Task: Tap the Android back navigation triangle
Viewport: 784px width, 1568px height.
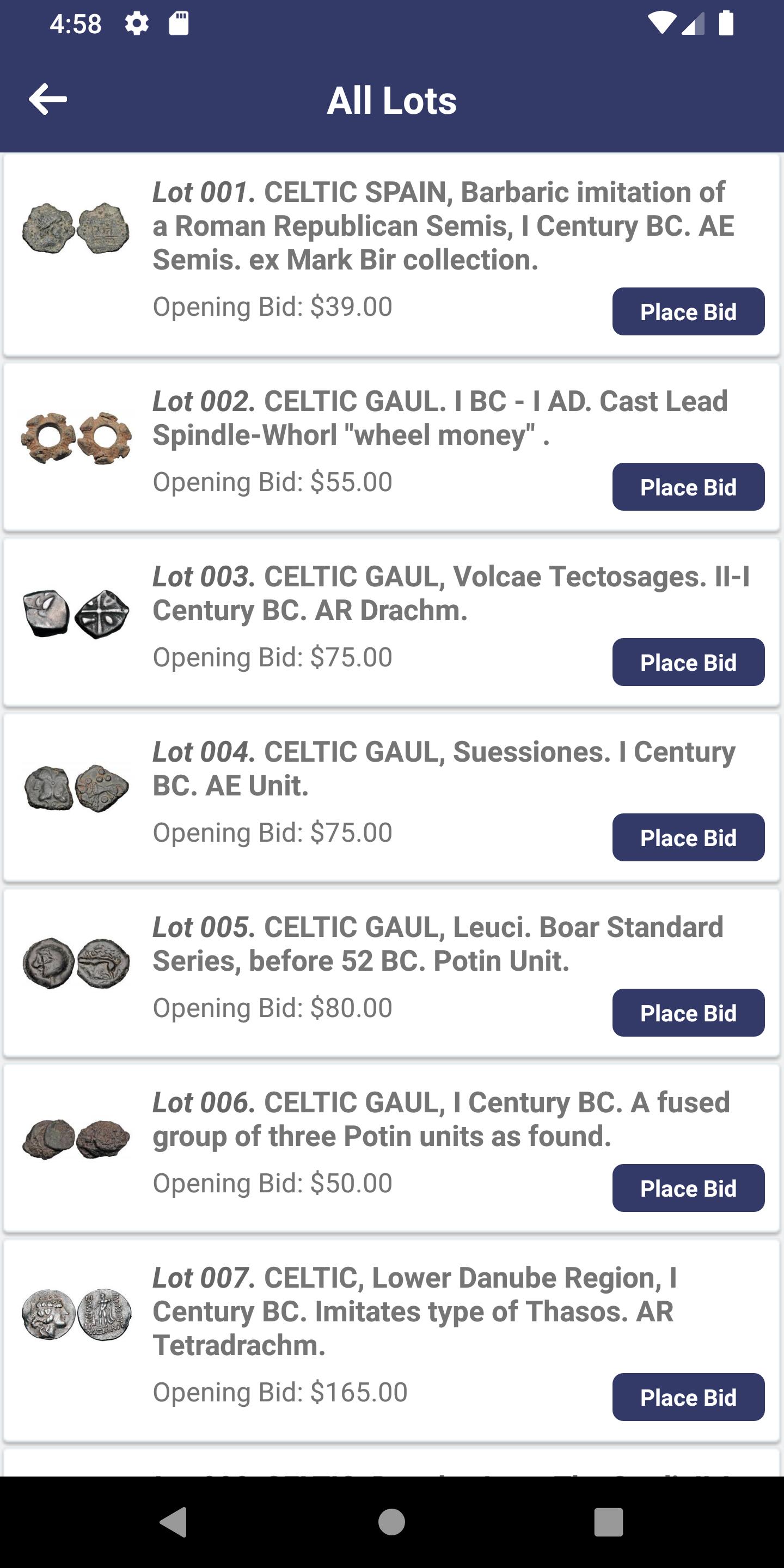Action: click(x=174, y=1522)
